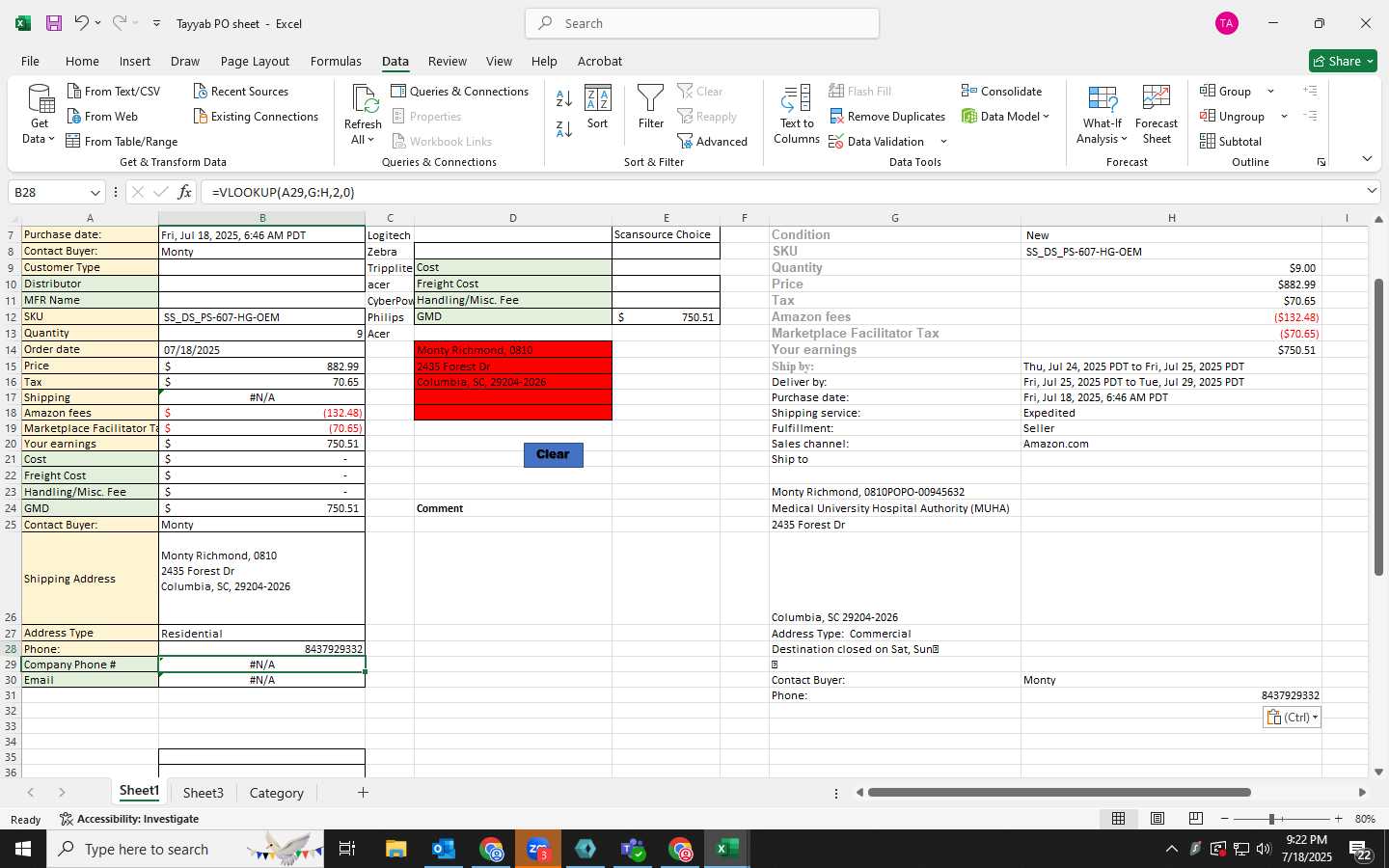Switch to Page Layout view in status bar
Image resolution: width=1389 pixels, height=868 pixels.
click(x=1157, y=819)
